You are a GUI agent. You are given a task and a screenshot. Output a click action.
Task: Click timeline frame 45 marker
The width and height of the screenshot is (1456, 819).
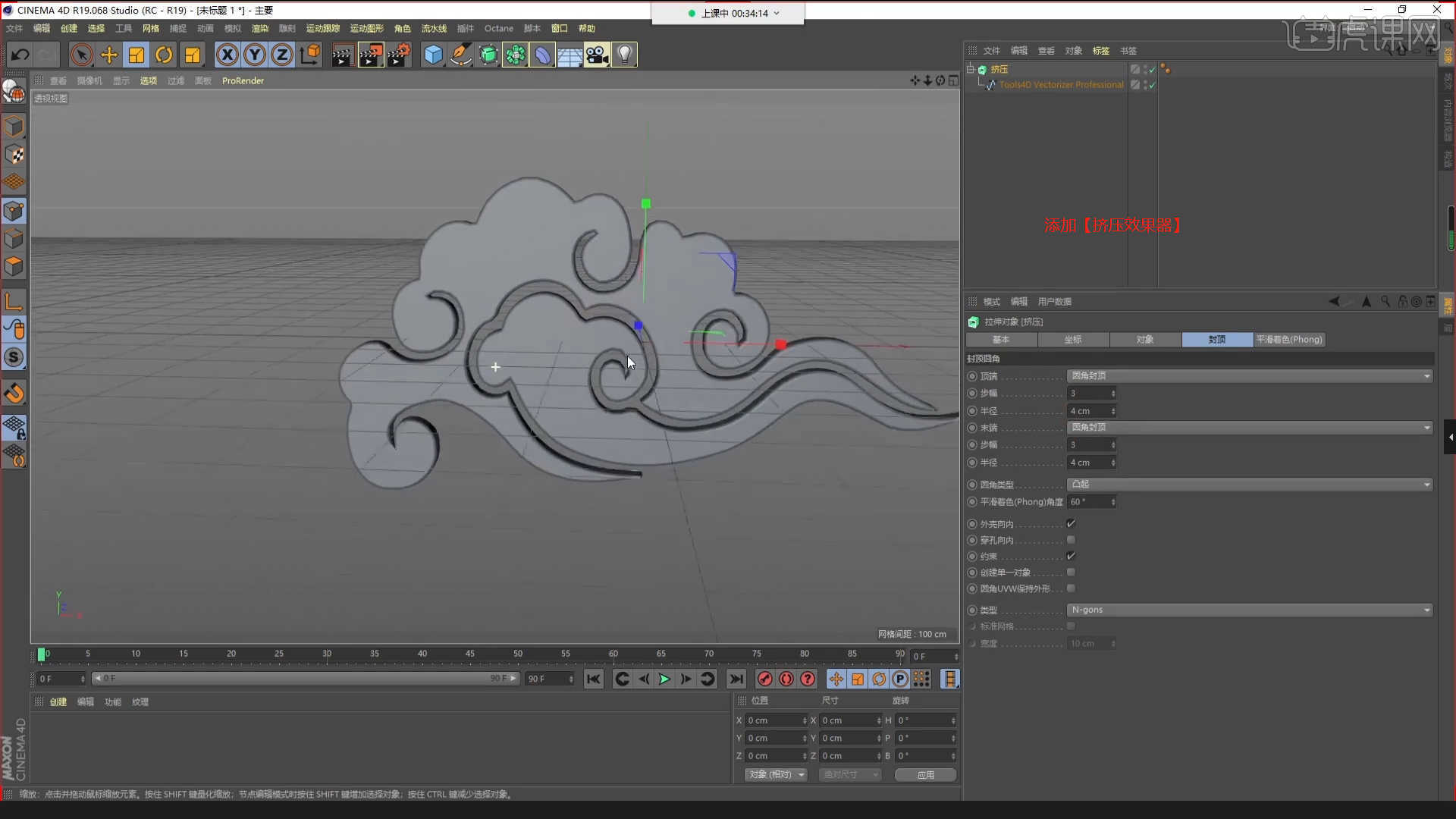(470, 654)
